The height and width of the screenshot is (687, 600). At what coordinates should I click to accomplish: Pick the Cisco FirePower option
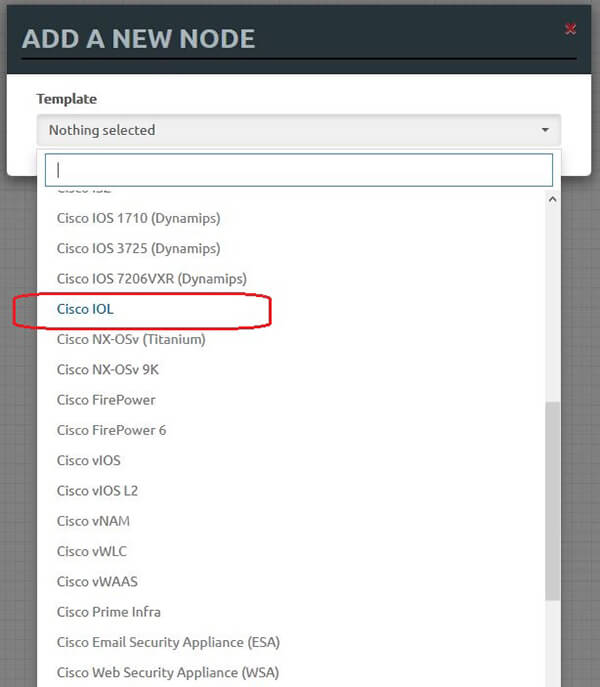pos(106,400)
